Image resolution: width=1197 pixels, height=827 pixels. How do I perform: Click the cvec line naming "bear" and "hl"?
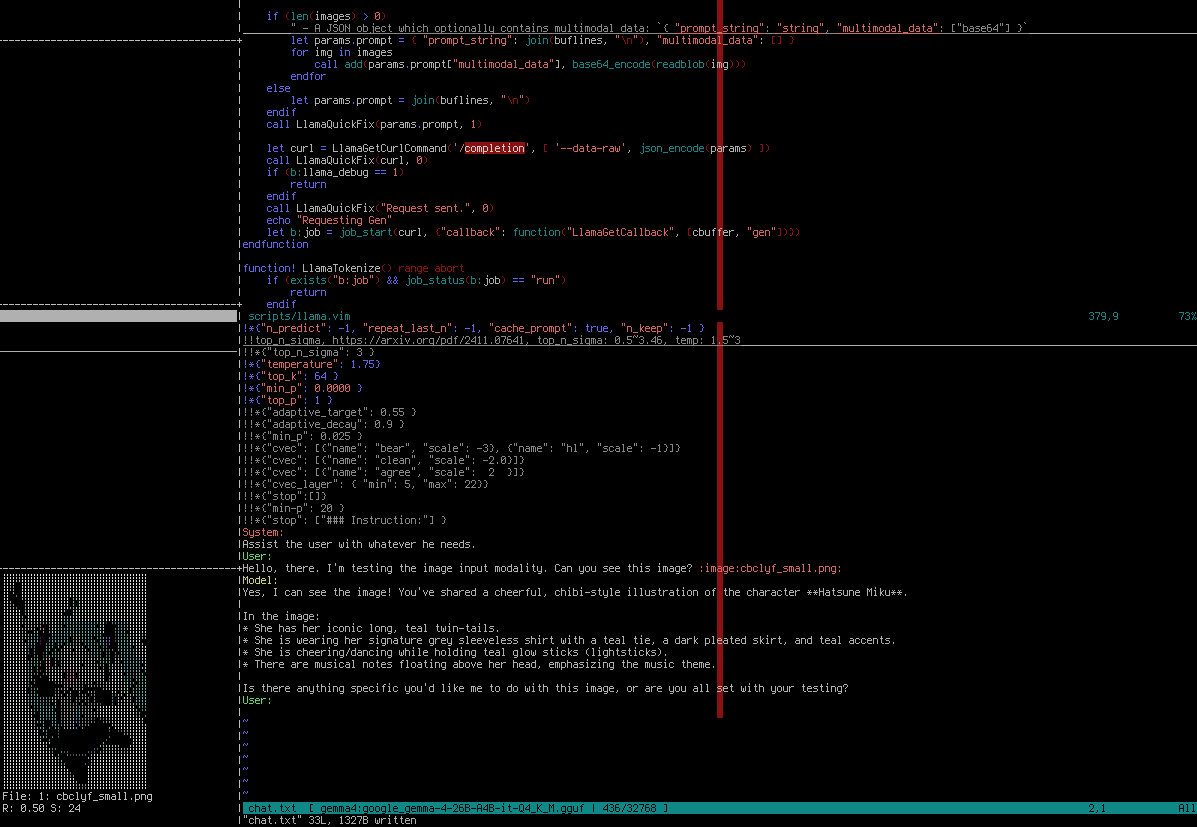[459, 448]
